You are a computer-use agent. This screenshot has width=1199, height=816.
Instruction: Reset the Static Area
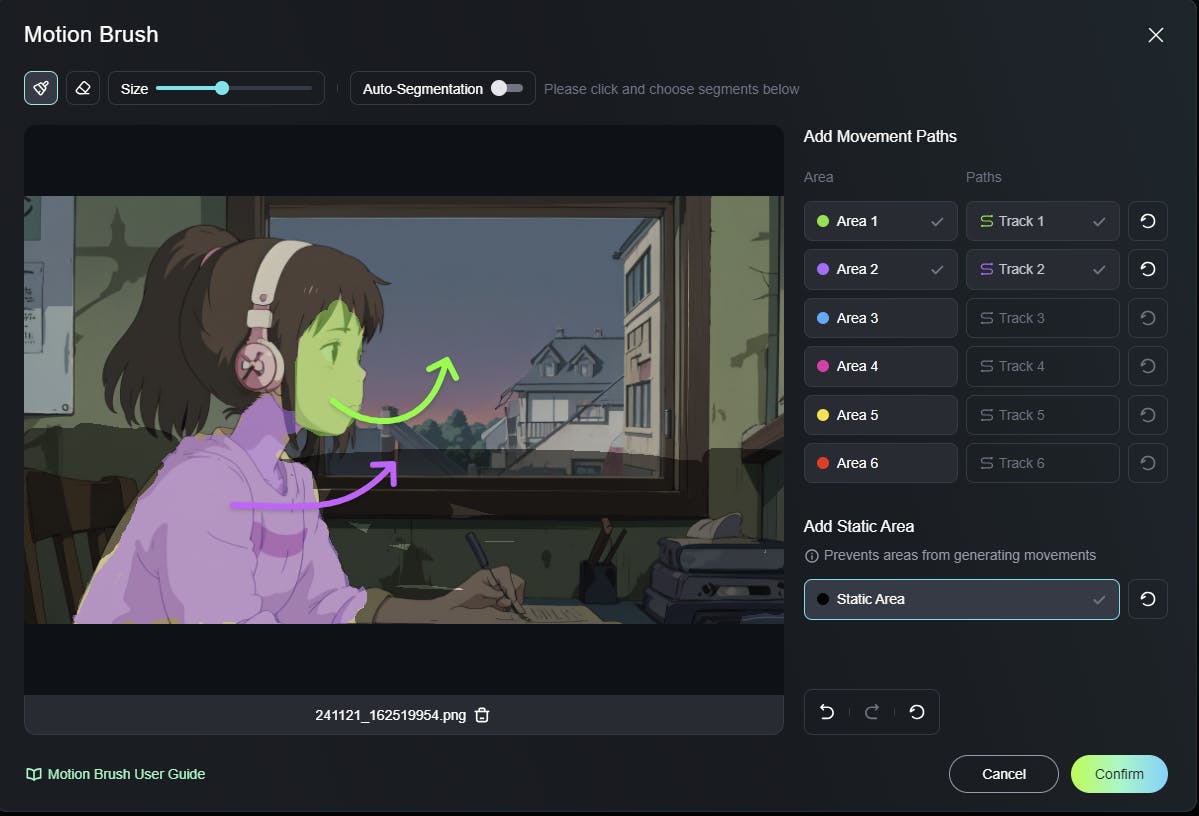pyautogui.click(x=1148, y=600)
